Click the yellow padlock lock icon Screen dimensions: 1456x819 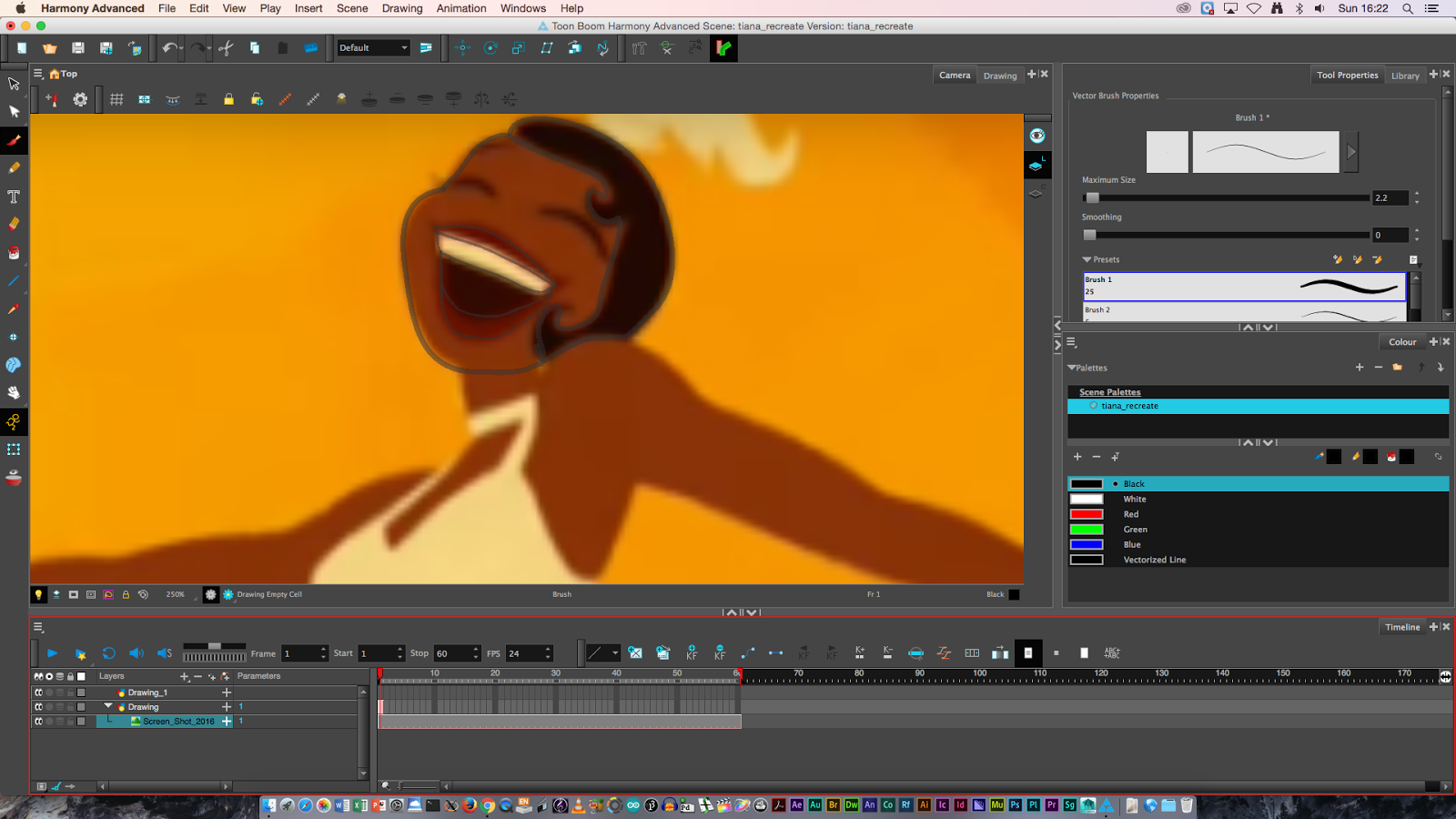pos(228,99)
